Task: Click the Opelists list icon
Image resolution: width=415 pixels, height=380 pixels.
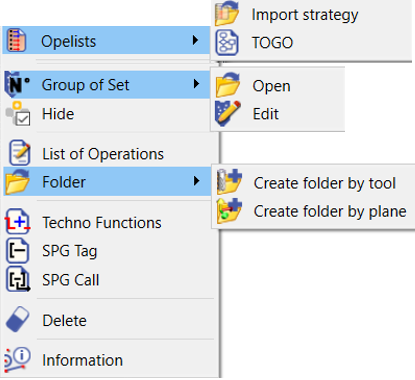Action: pyautogui.click(x=17, y=40)
